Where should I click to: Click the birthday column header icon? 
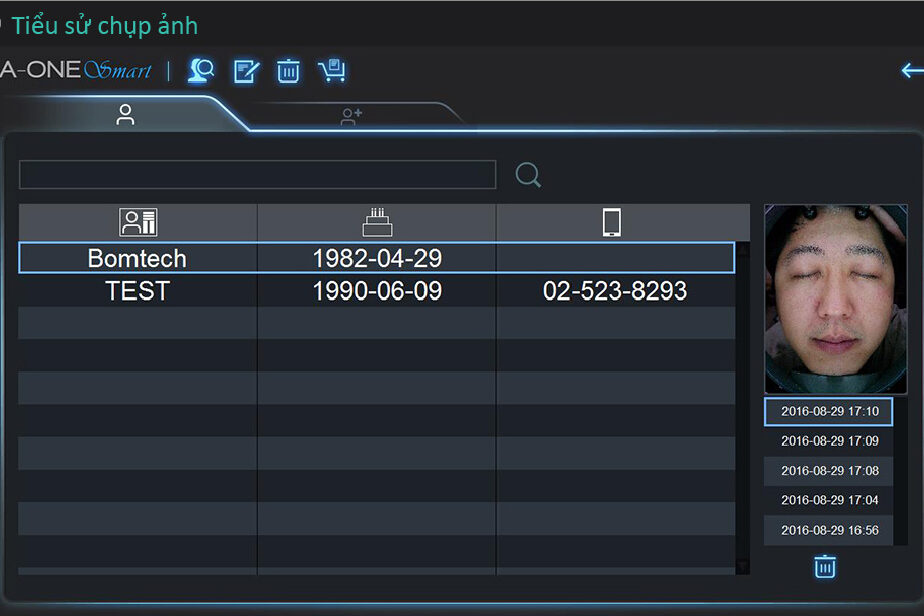(x=377, y=222)
